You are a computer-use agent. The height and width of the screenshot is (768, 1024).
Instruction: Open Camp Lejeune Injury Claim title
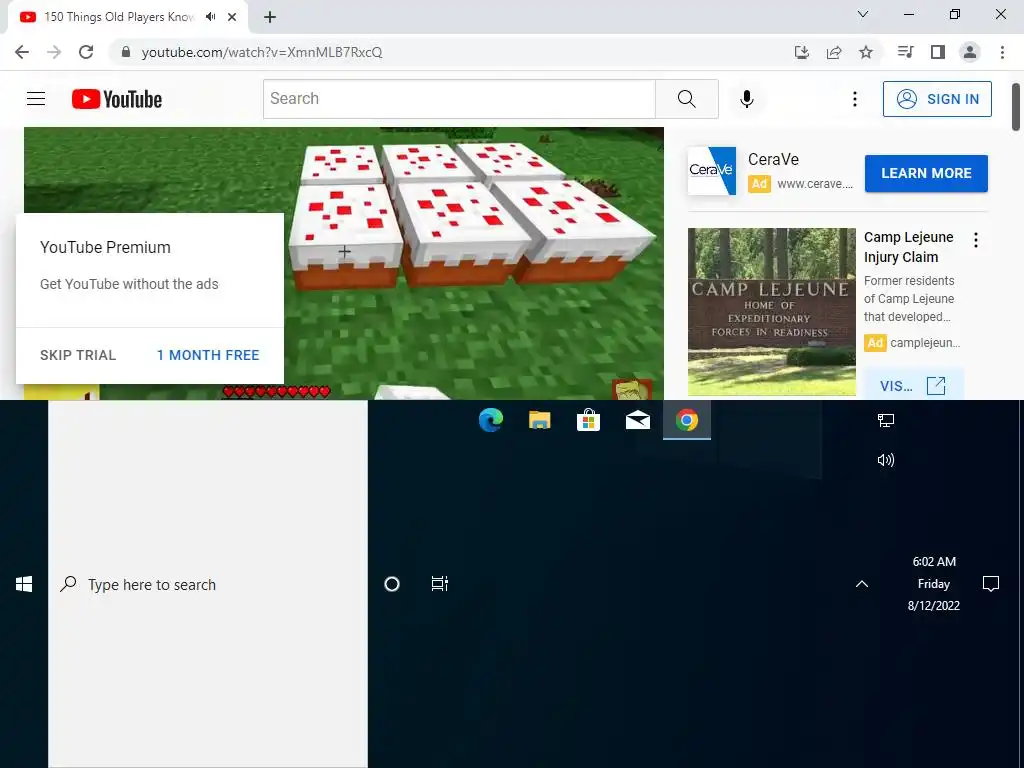908,247
